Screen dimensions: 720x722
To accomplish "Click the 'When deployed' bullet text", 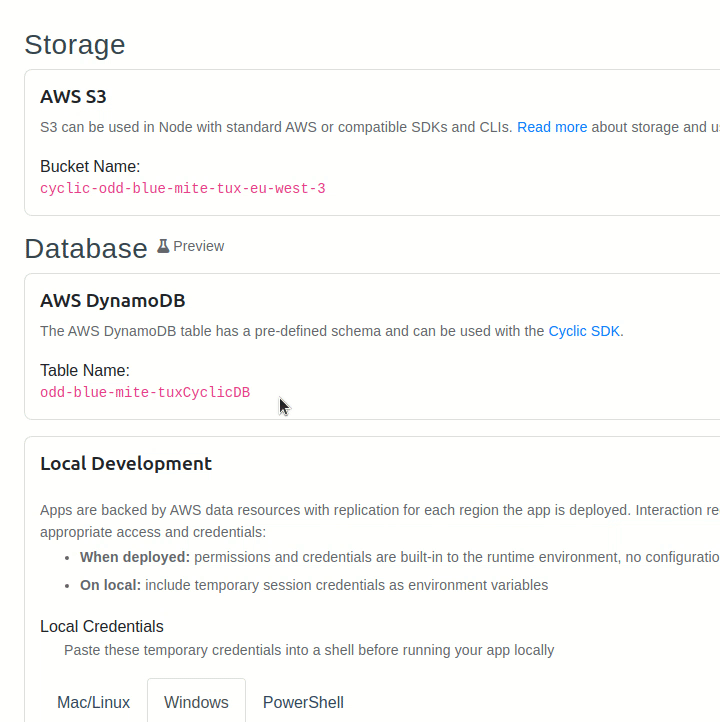I will pos(135,557).
